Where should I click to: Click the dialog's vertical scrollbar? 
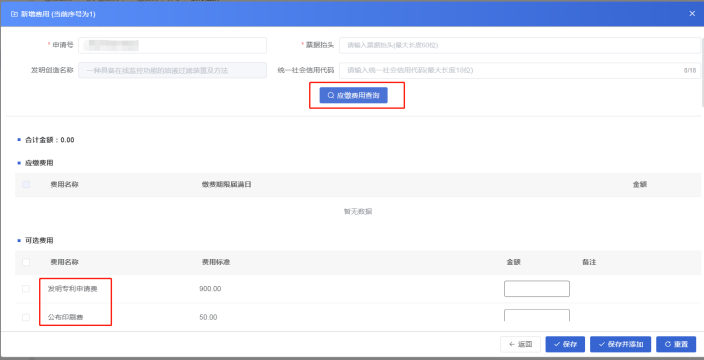point(702,72)
